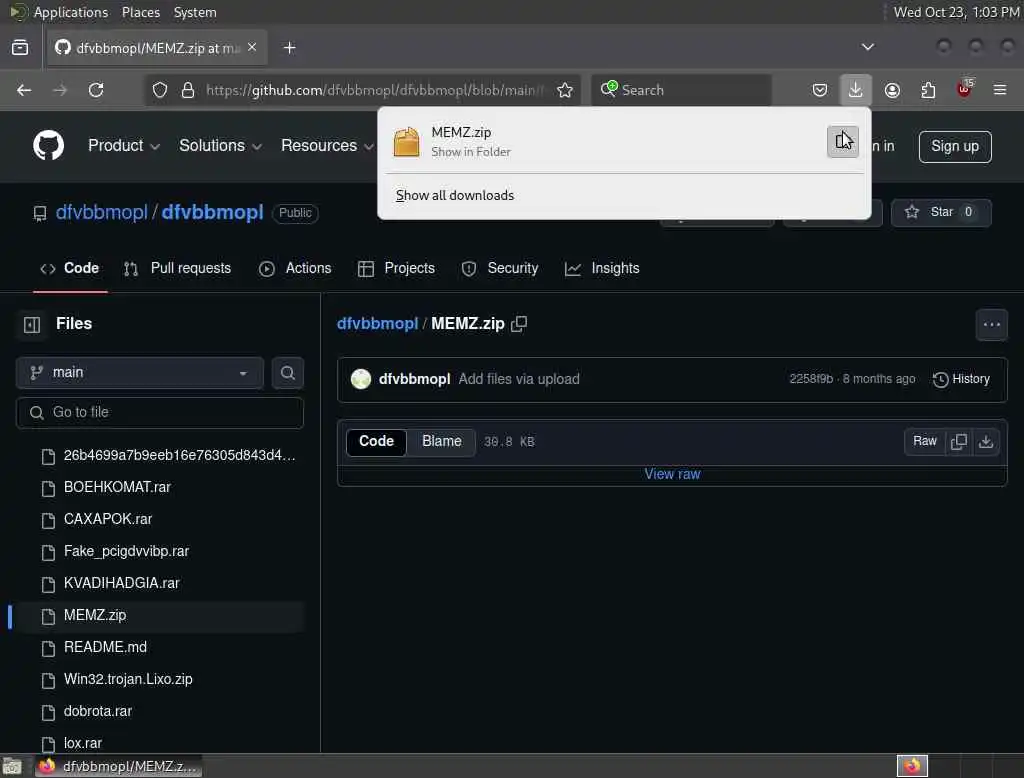The image size is (1024, 778).
Task: Reload the page with the refresh icon
Action: click(x=96, y=90)
